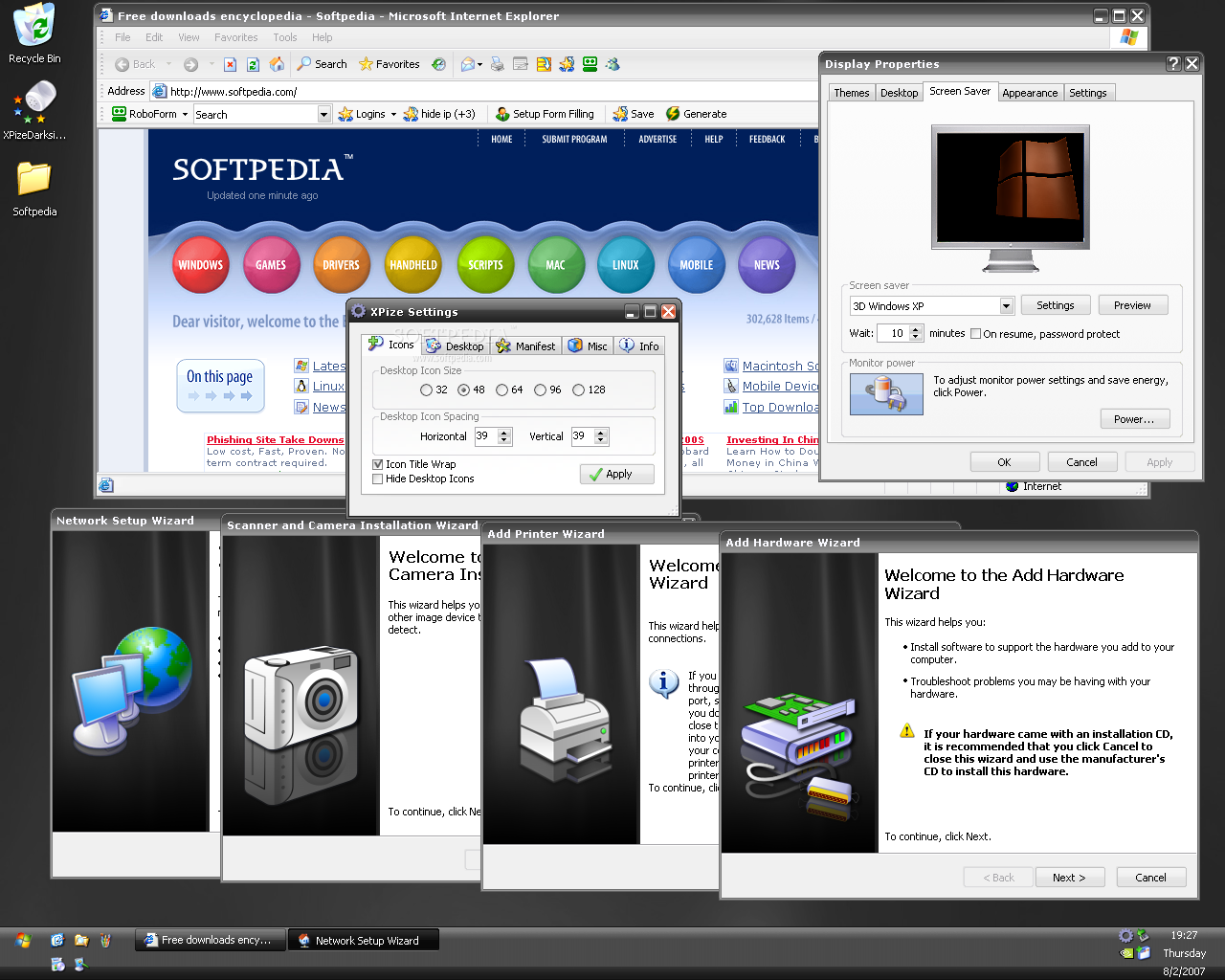
Task: Toggle On resume, password protect checkbox
Action: click(975, 334)
